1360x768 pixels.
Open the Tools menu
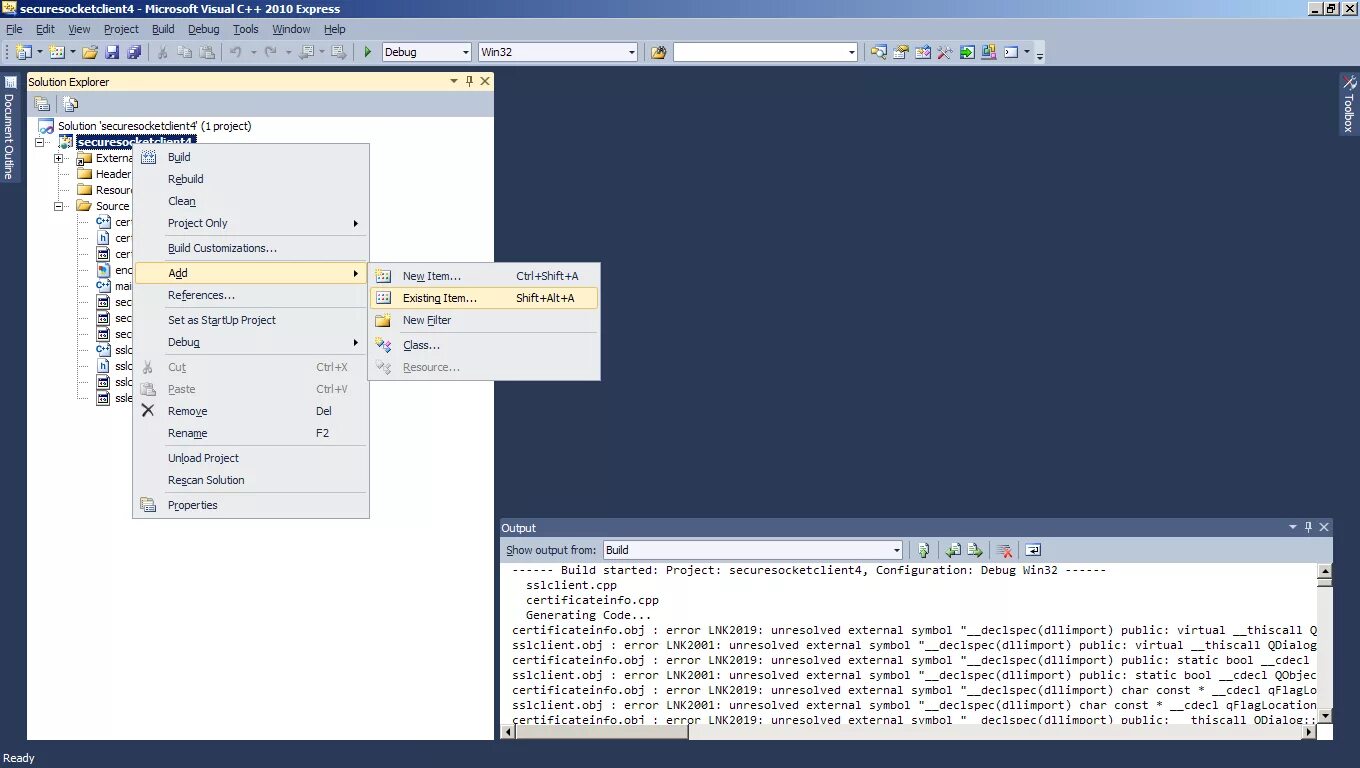[245, 29]
